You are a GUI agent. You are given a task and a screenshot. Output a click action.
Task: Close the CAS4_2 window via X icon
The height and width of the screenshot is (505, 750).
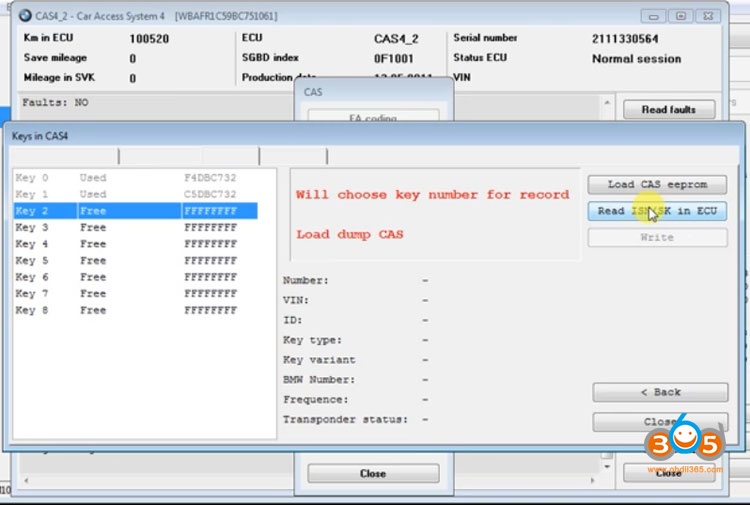(708, 16)
